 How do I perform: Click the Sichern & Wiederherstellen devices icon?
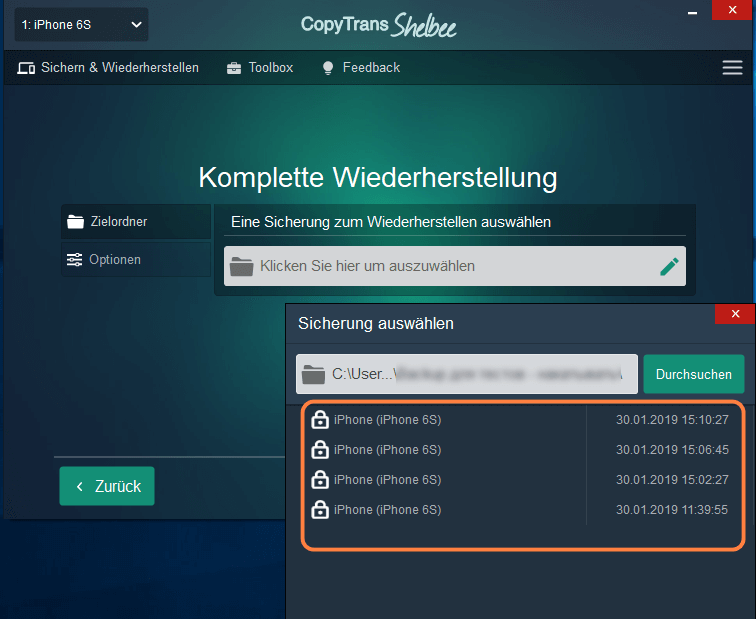click(x=26, y=68)
